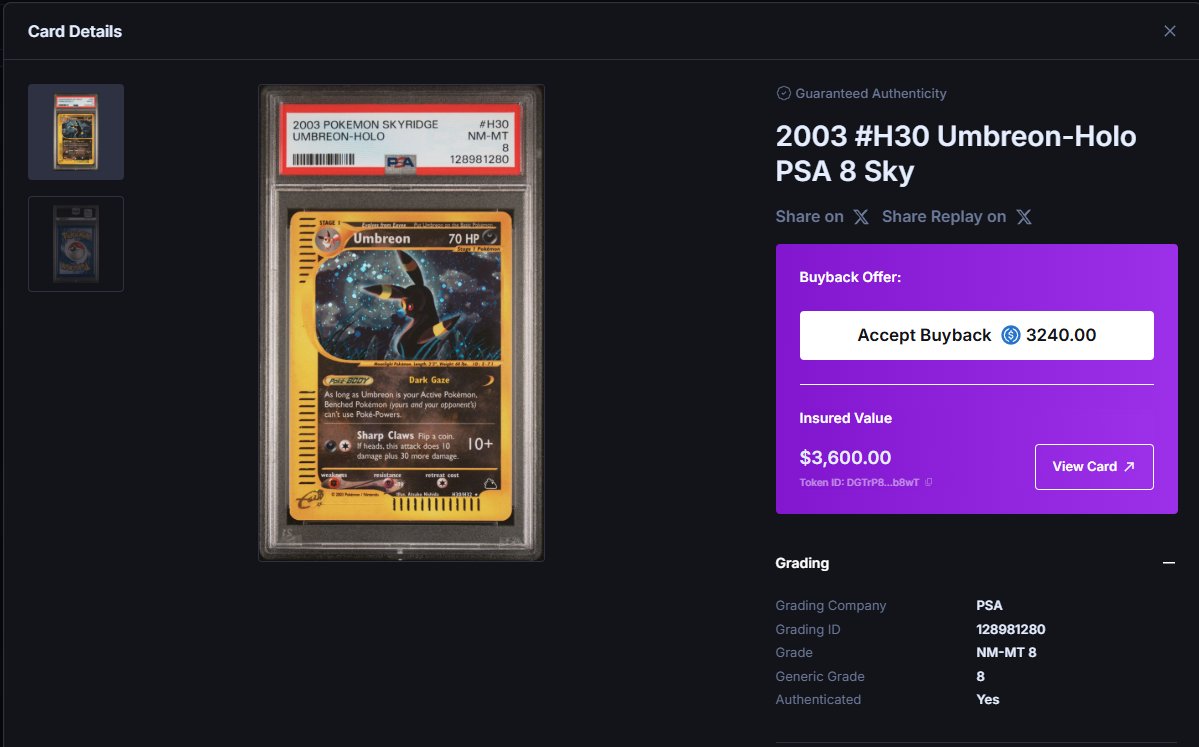The width and height of the screenshot is (1199, 747).
Task: Copy the Token ID with copy icon
Action: point(928,482)
